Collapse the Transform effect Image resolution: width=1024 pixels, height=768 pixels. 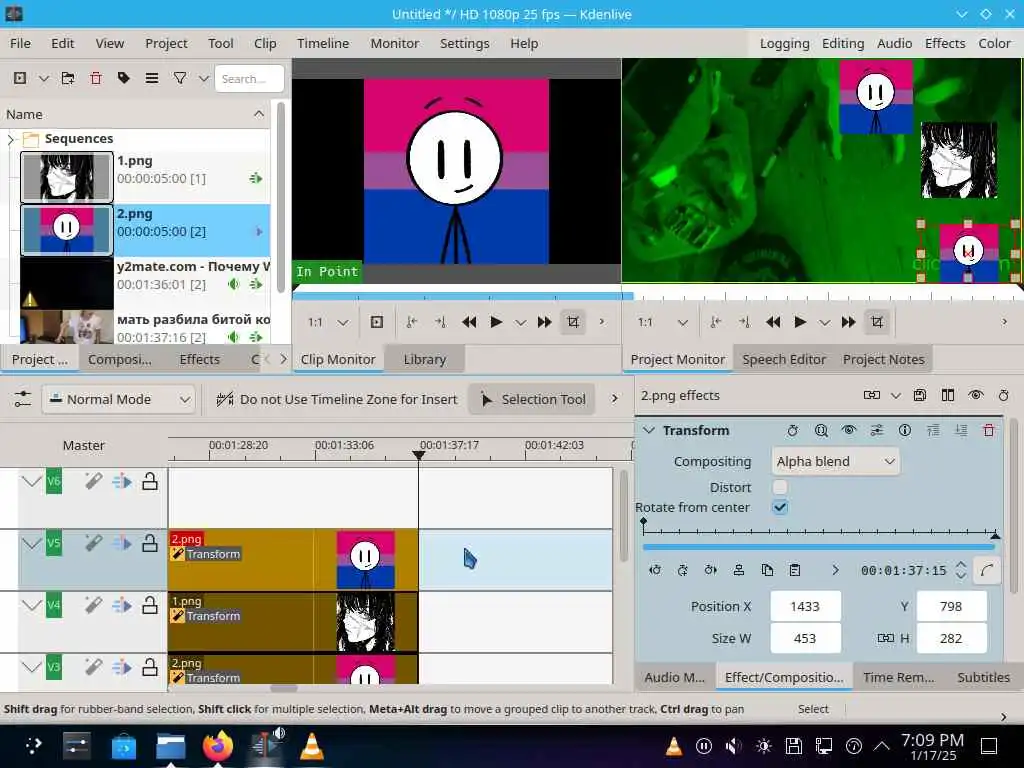click(648, 430)
